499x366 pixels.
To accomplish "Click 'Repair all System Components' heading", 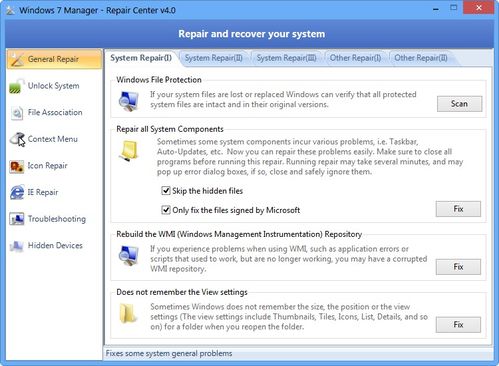I will (170, 129).
